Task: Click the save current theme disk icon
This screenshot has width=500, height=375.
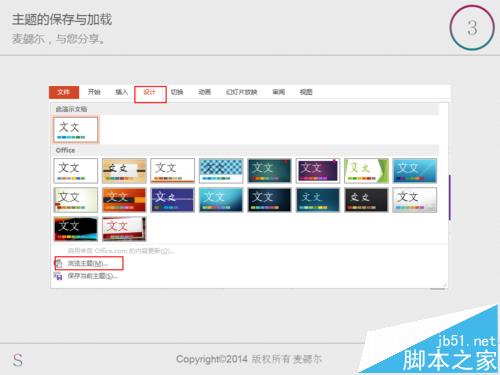Action: click(58, 276)
